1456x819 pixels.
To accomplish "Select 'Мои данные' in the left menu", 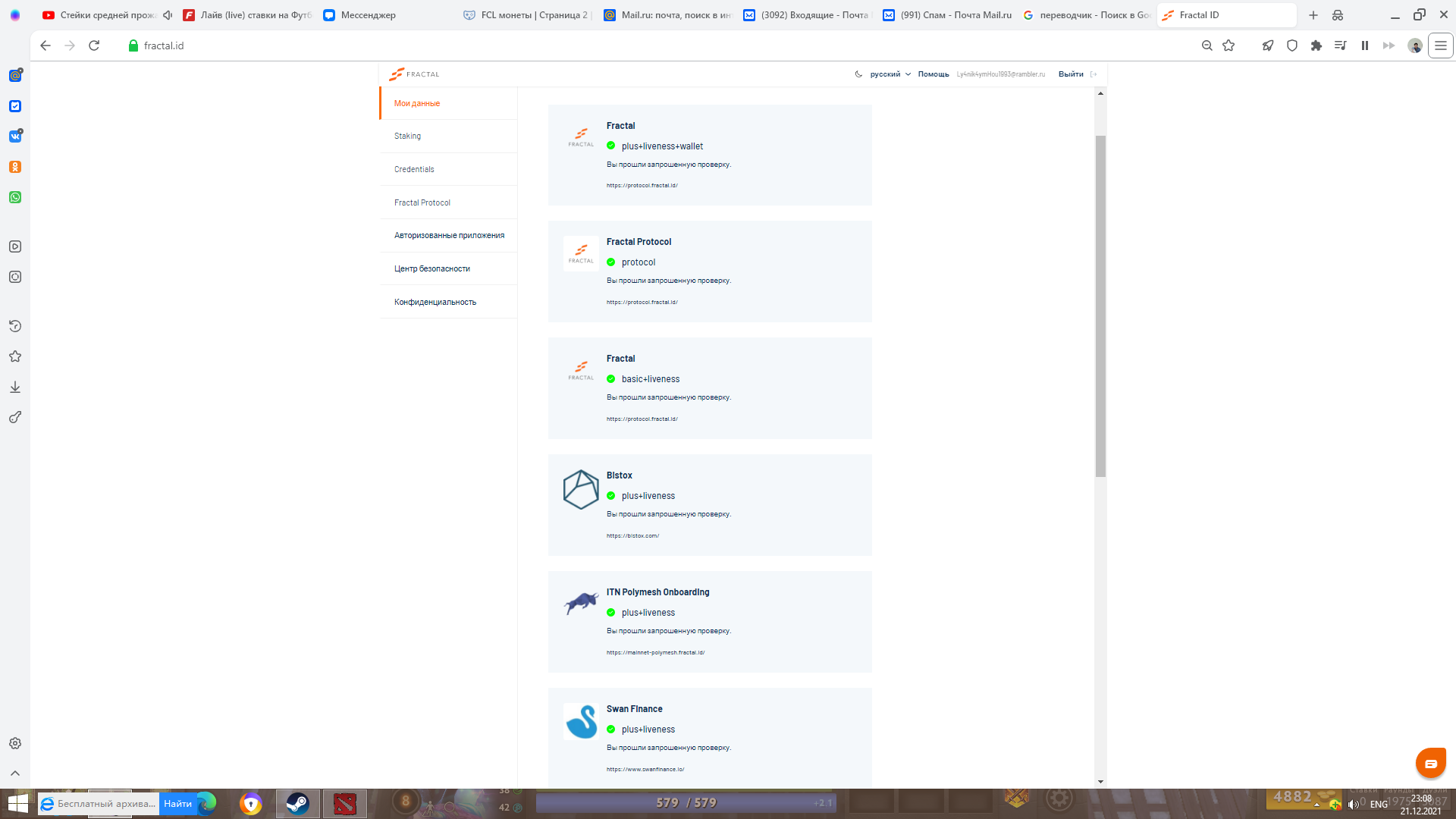I will [448, 103].
